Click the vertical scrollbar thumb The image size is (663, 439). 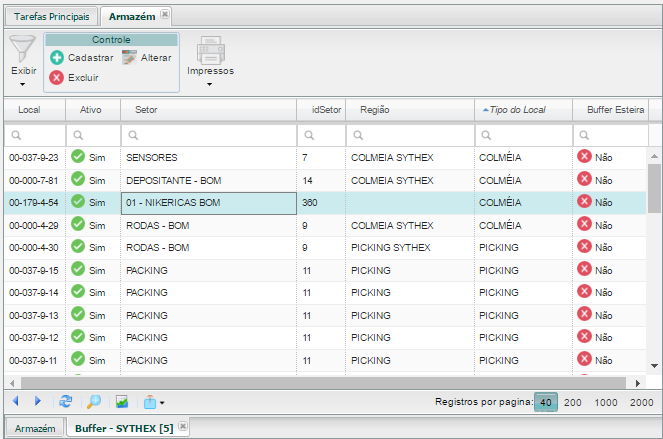click(x=654, y=188)
